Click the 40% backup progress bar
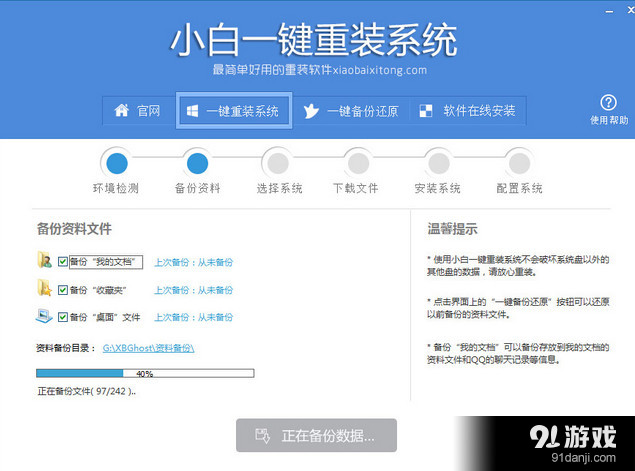 (x=145, y=373)
